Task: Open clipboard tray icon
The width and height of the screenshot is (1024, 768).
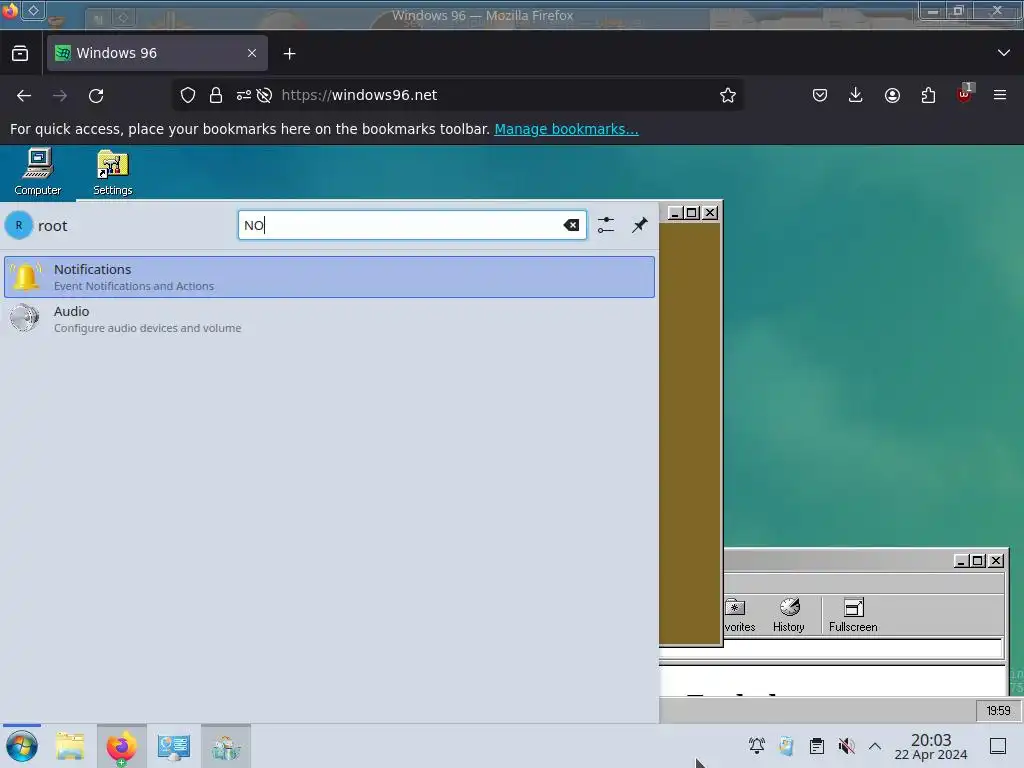Action: 816,746
